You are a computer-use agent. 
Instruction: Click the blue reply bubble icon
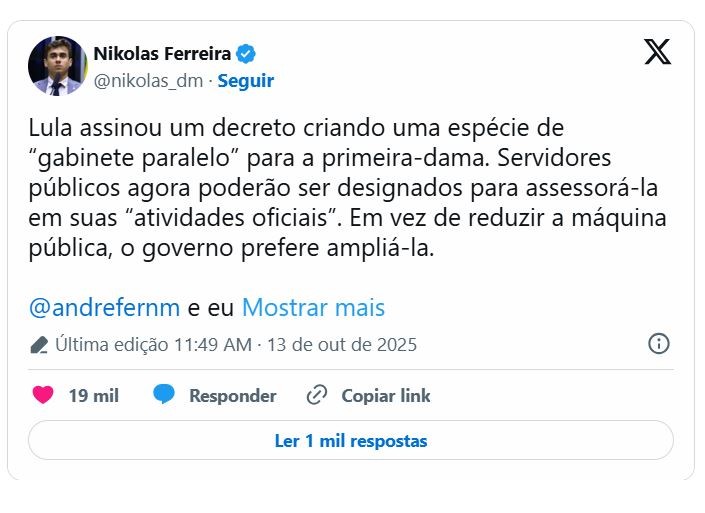pyautogui.click(x=164, y=395)
